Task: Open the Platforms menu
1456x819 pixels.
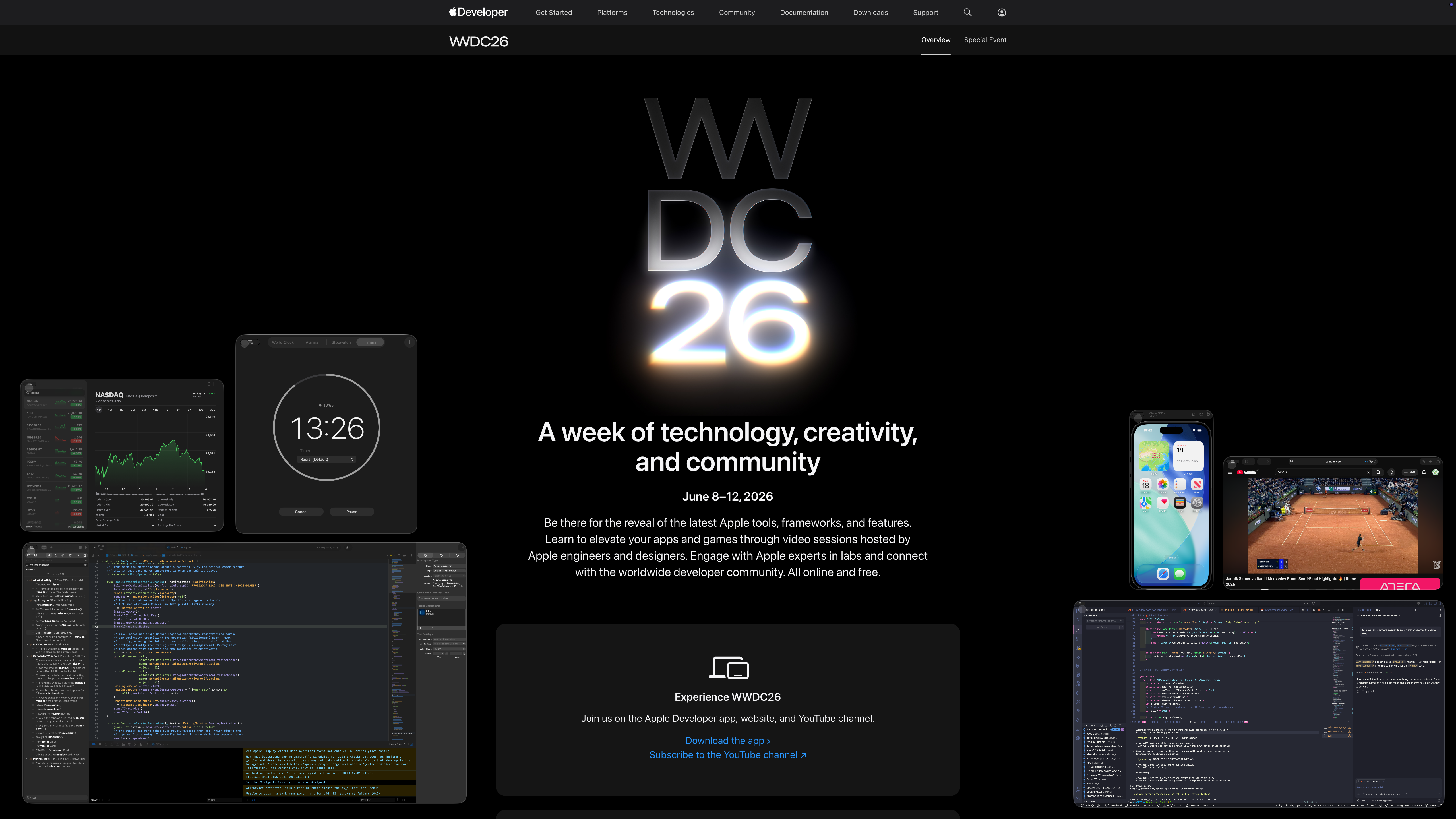Action: pyautogui.click(x=612, y=13)
